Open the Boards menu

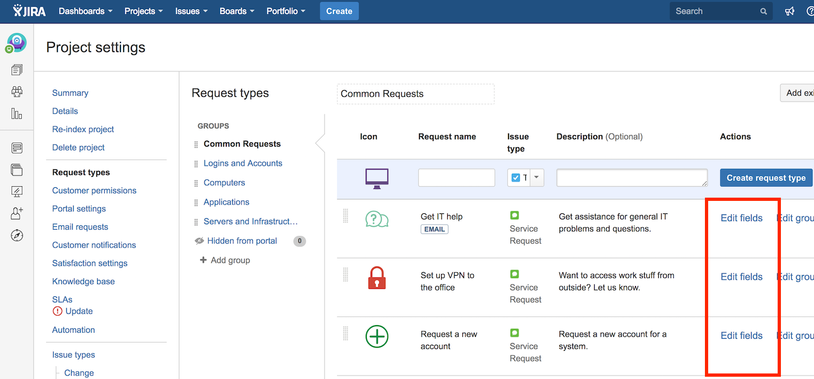(x=237, y=11)
